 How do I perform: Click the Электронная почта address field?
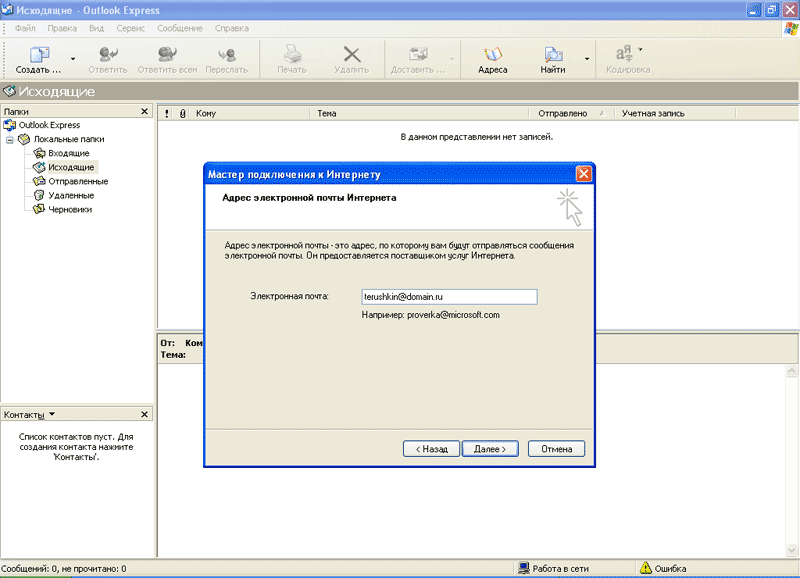point(449,297)
